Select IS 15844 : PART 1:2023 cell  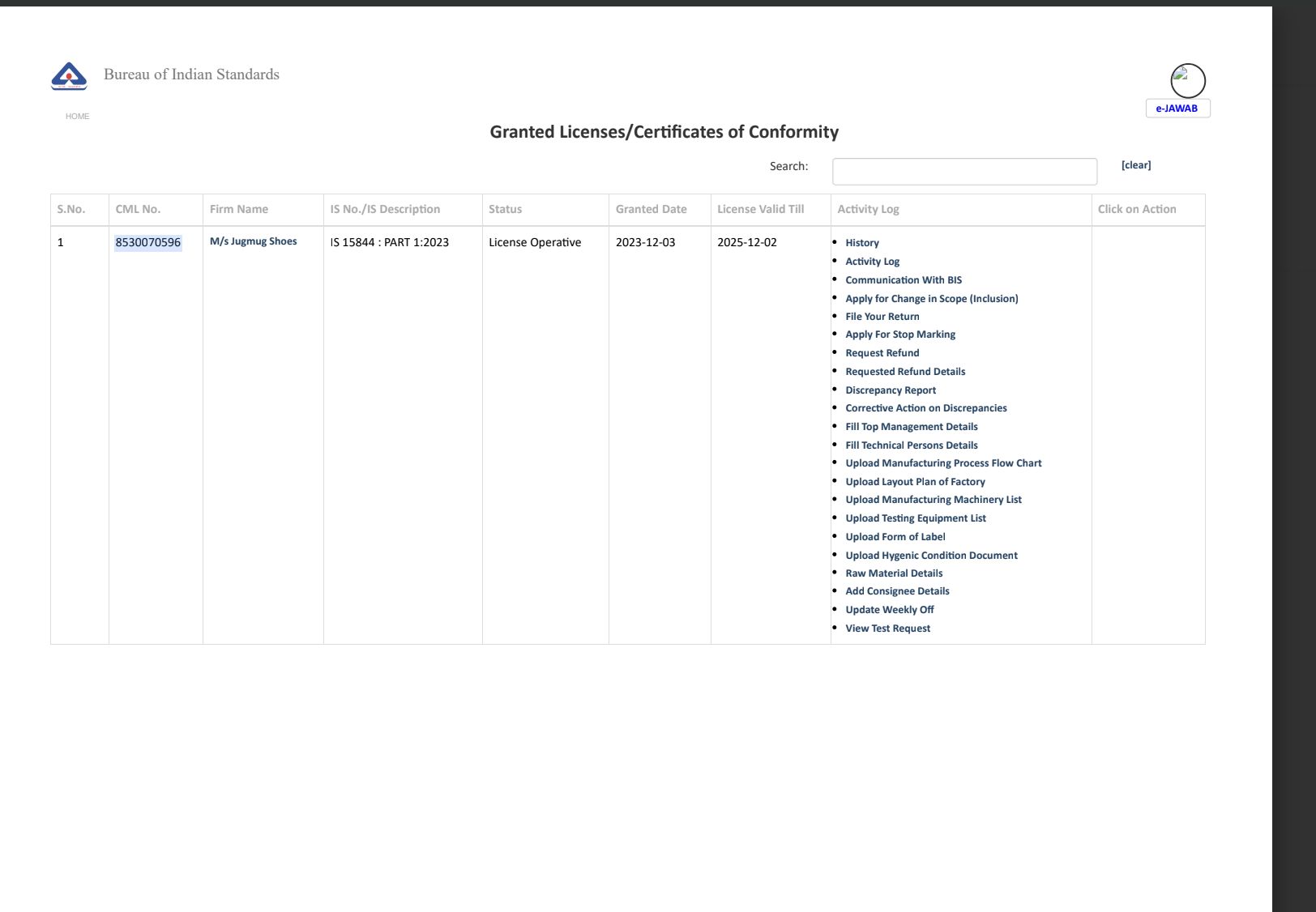(390, 242)
